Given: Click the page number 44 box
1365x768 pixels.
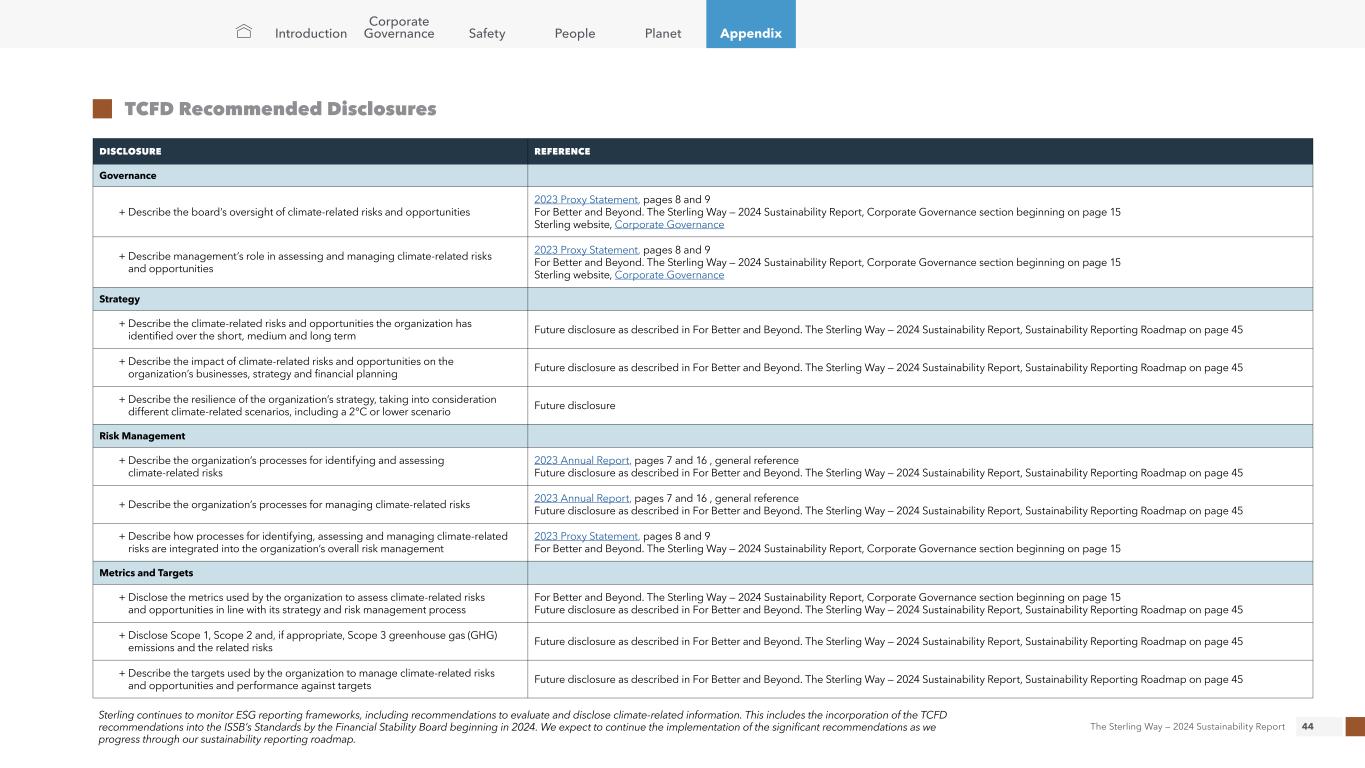Looking at the screenshot, I should pos(1306,726).
